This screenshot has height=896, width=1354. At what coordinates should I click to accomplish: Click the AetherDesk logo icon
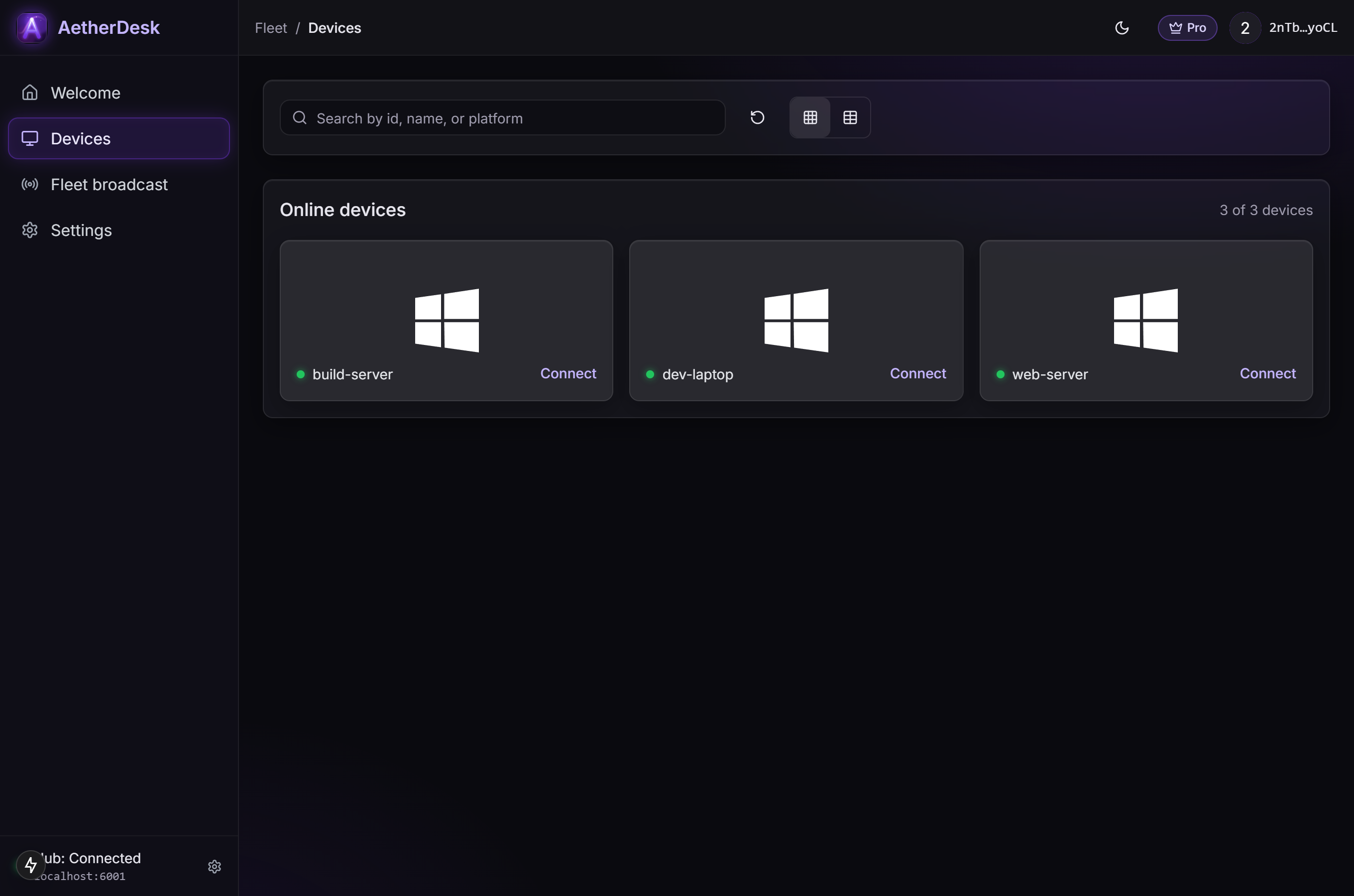pos(31,27)
